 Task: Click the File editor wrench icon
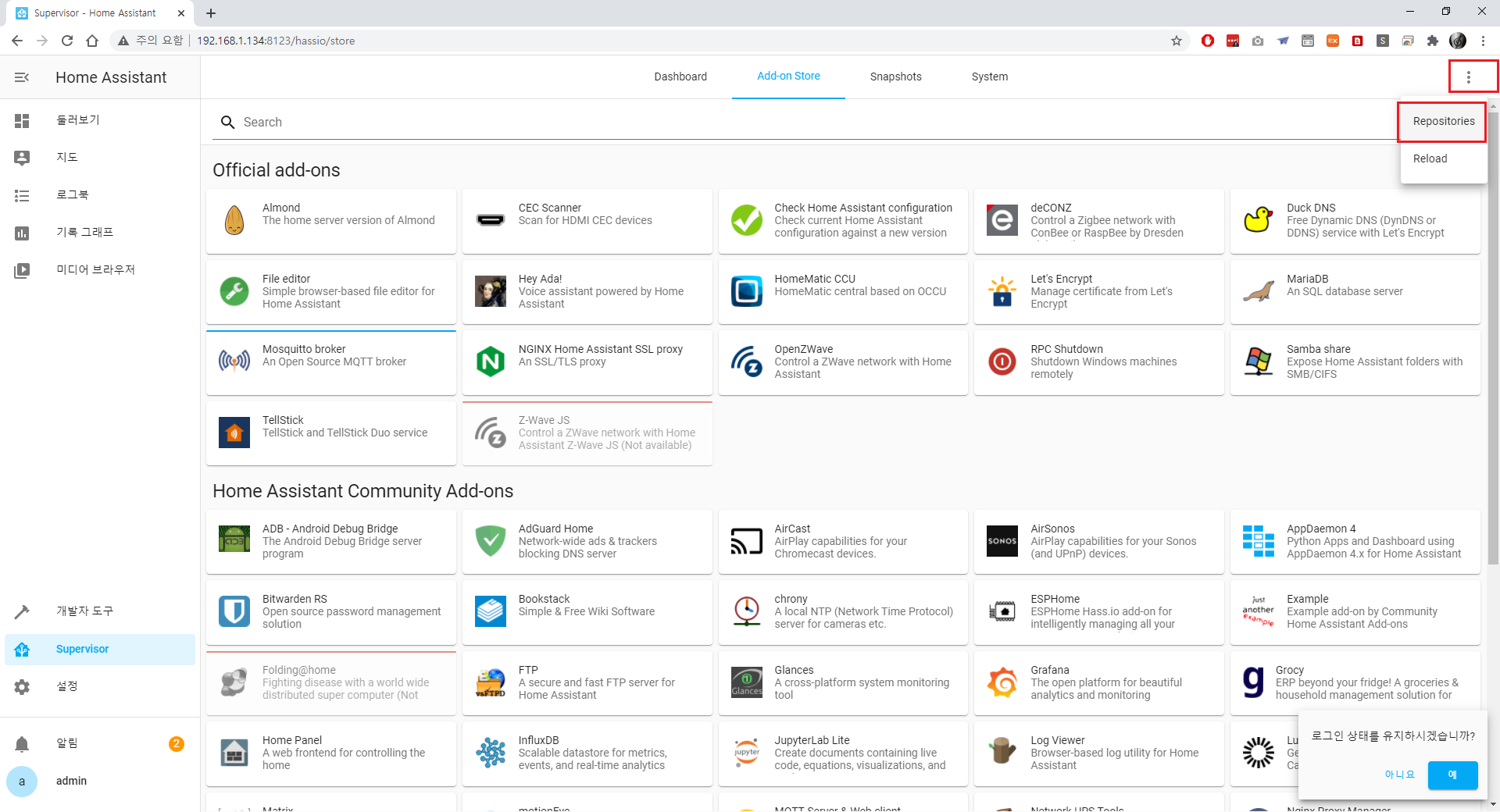pyautogui.click(x=234, y=291)
